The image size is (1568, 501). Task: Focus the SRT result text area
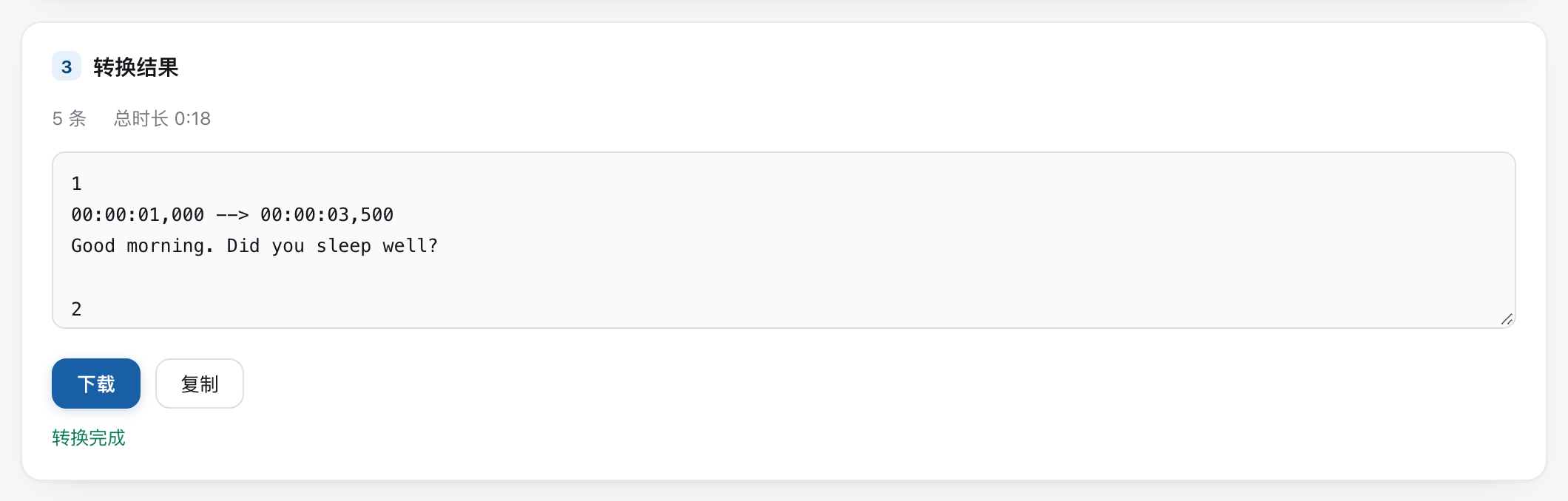coord(784,240)
